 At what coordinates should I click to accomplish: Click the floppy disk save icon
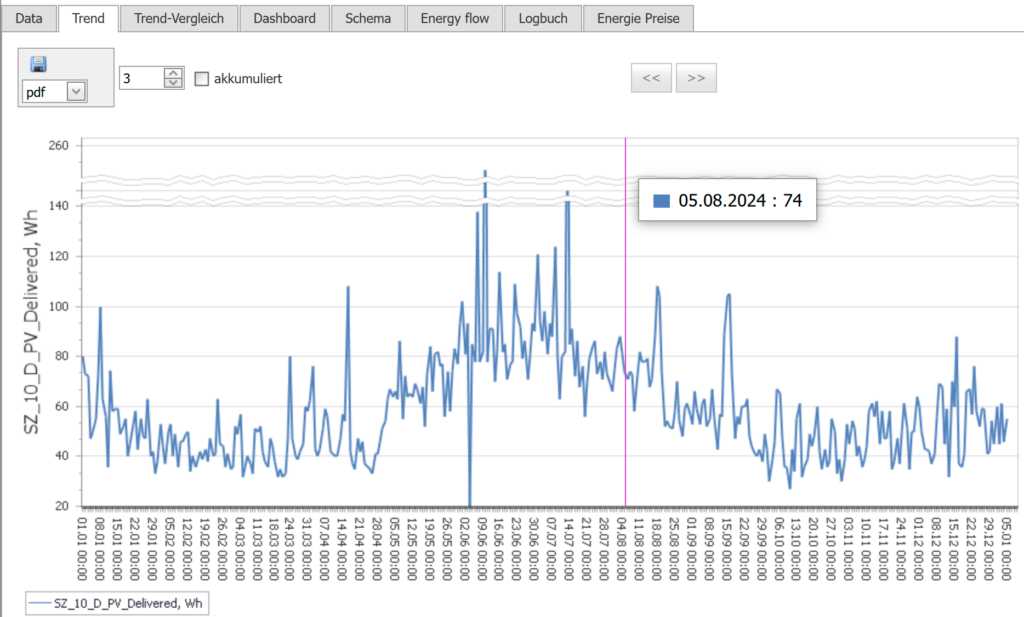coord(38,65)
